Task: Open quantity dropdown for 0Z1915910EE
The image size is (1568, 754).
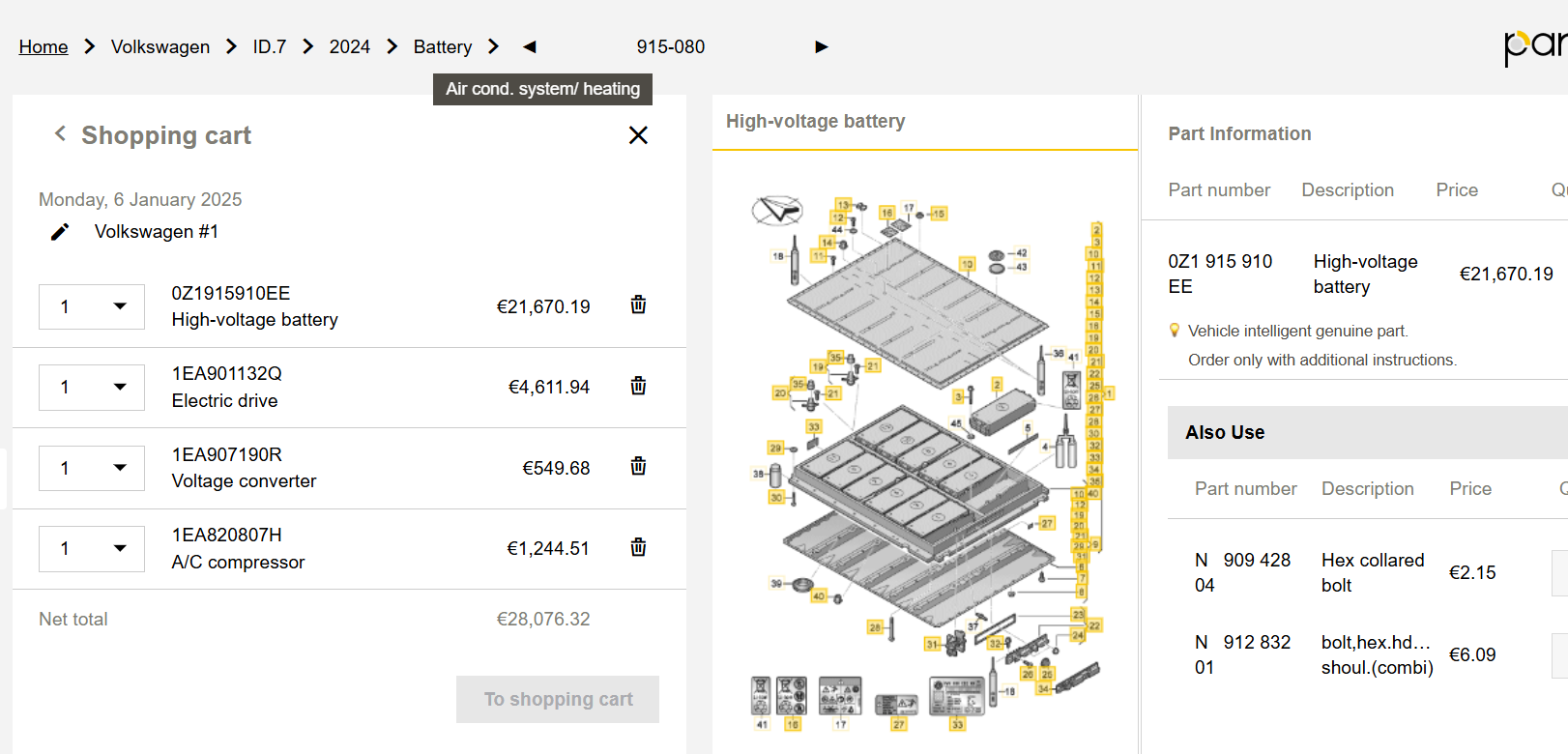Action: pos(92,306)
